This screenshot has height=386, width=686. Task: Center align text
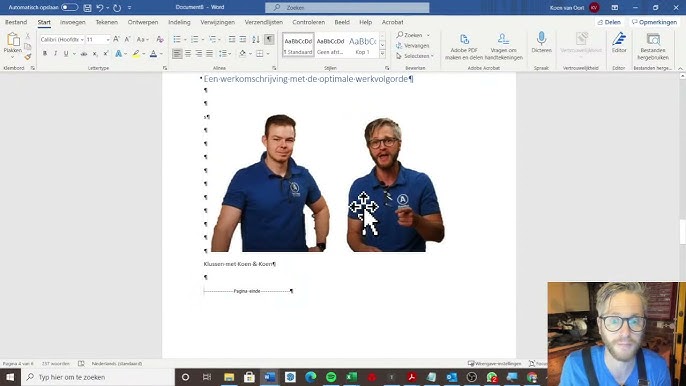pyautogui.click(x=188, y=53)
